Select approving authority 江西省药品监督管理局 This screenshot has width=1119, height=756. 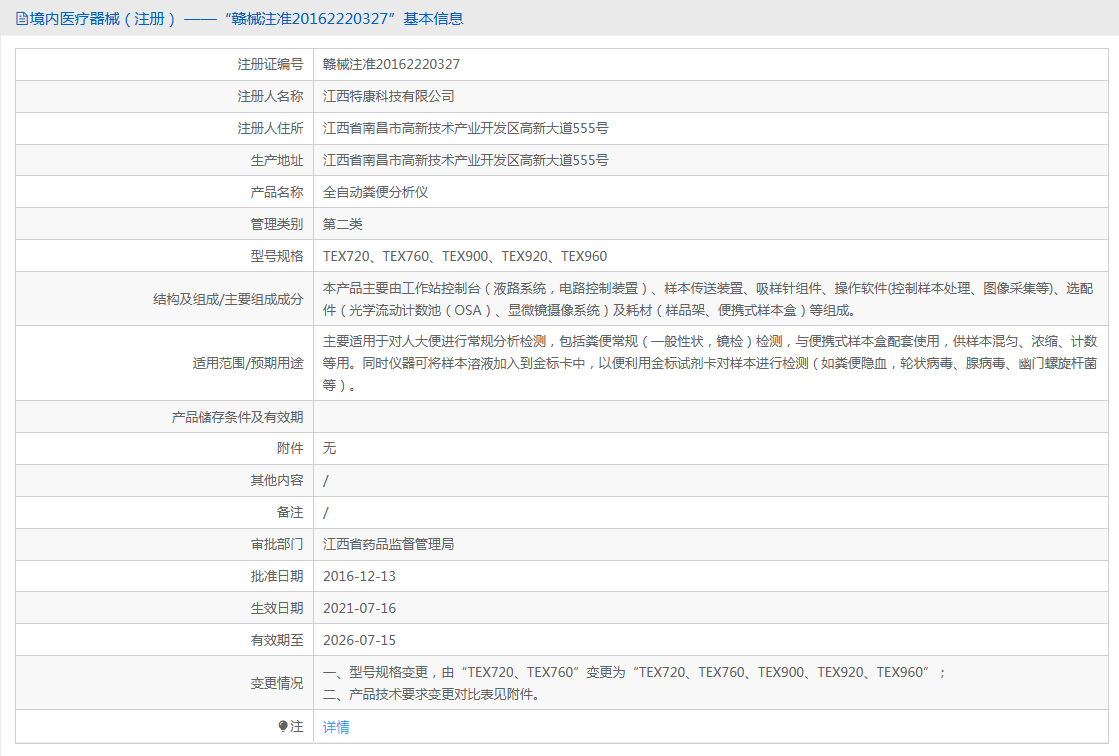pyautogui.click(x=388, y=545)
